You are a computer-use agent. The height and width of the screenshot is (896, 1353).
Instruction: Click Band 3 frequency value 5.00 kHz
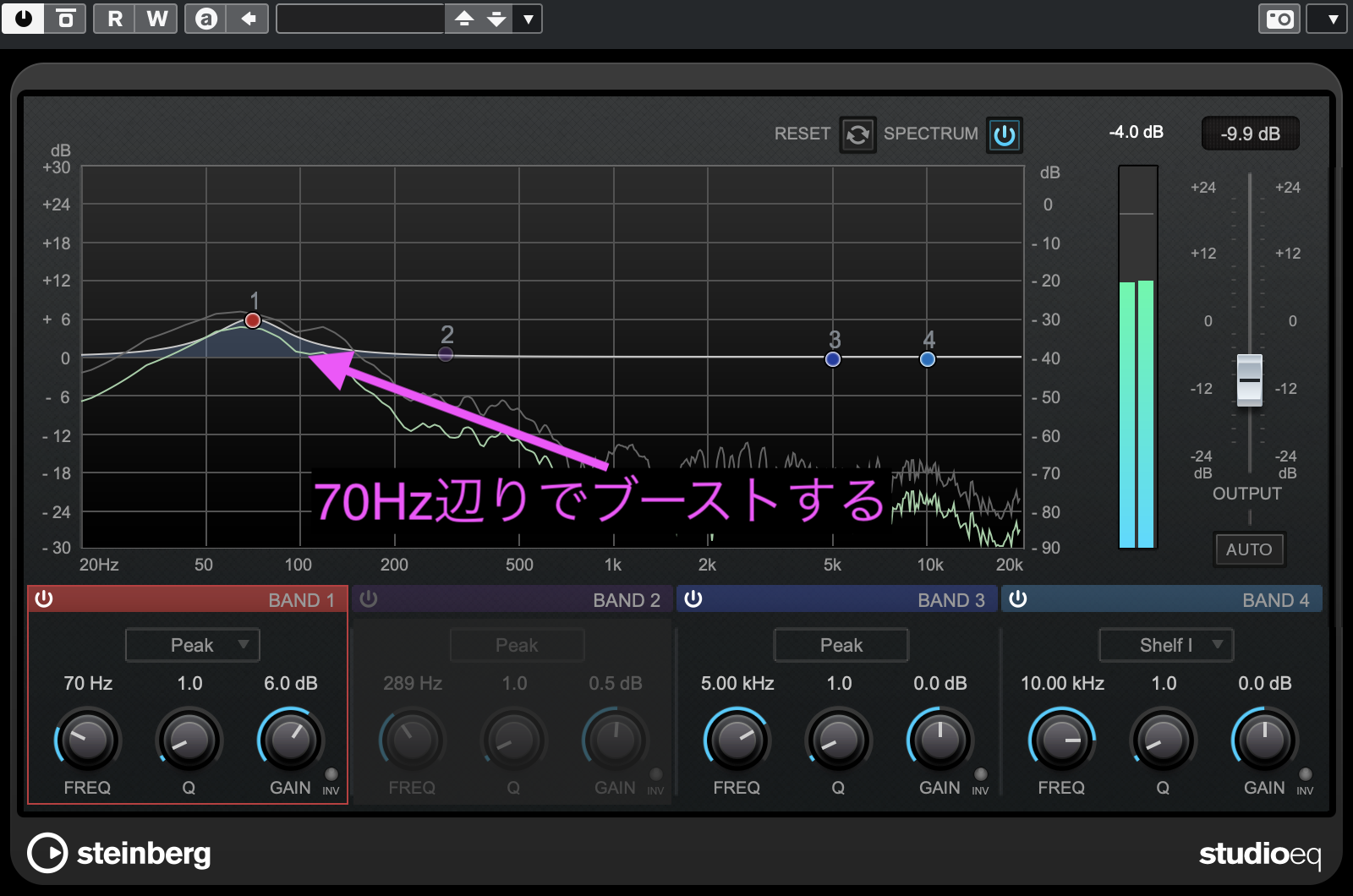pos(737,683)
